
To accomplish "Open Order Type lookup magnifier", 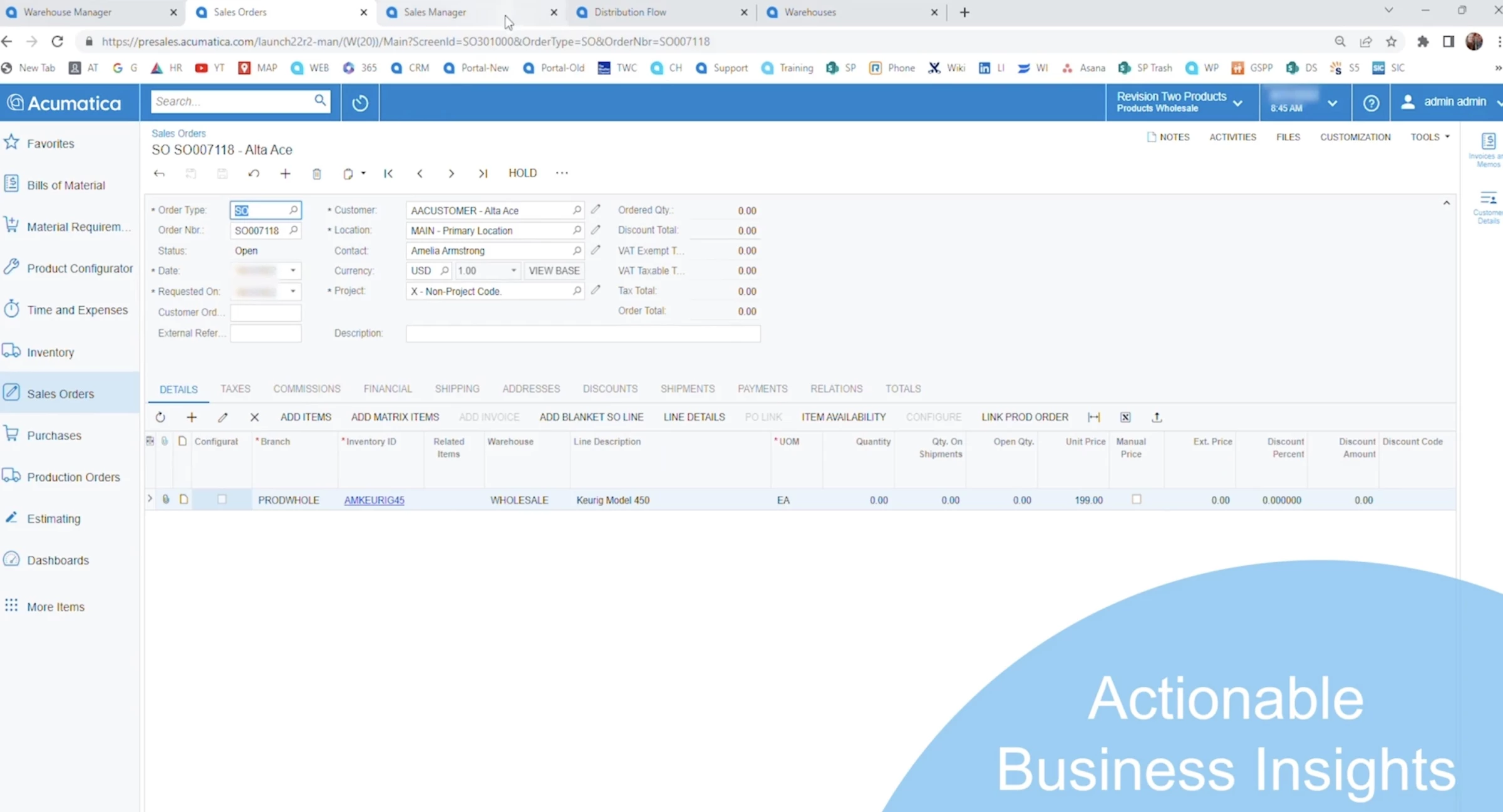I will pyautogui.click(x=293, y=210).
